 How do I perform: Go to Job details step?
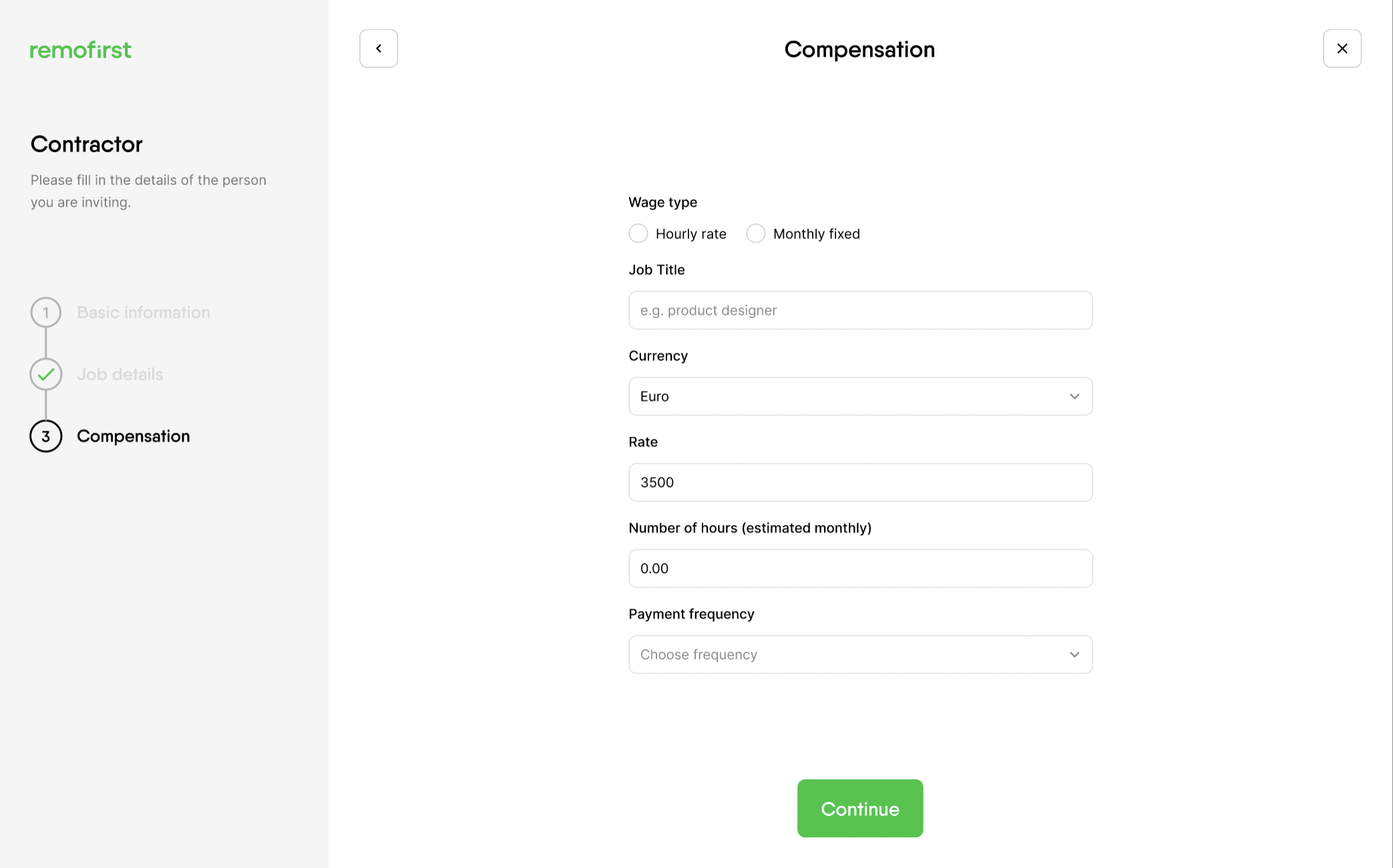(120, 375)
